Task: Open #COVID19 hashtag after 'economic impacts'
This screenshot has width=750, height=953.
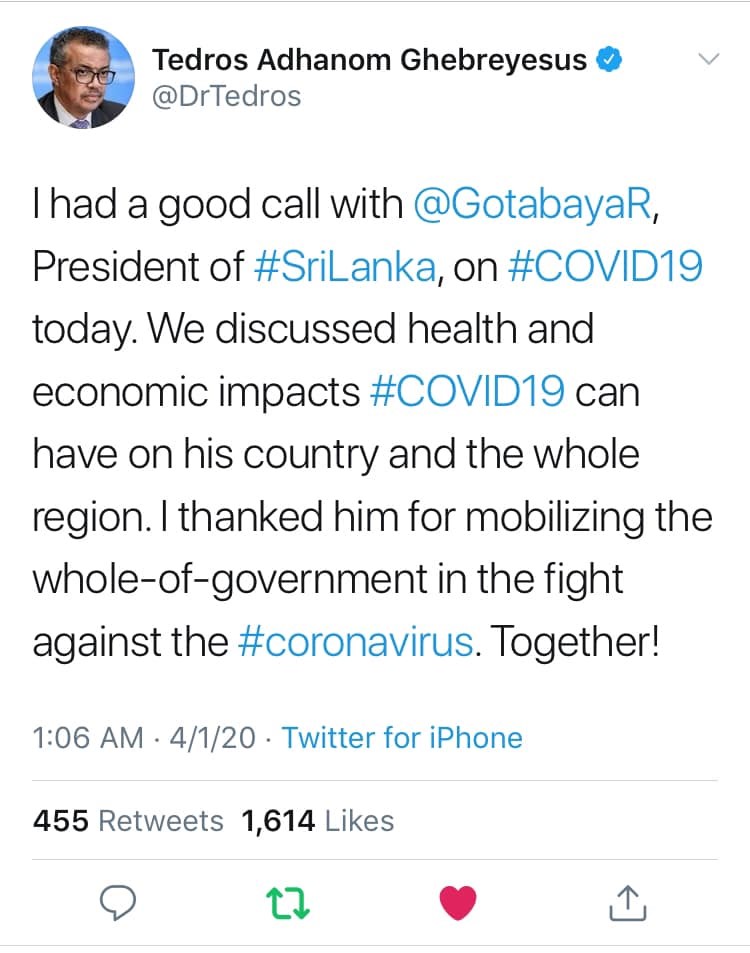Action: (x=466, y=392)
